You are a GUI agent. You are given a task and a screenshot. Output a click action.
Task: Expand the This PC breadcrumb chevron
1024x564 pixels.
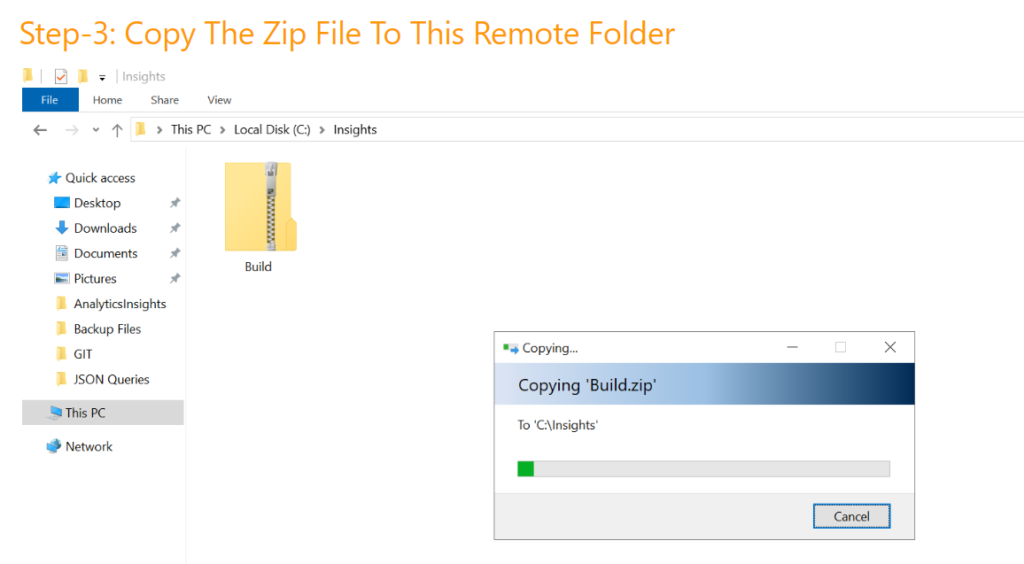[x=223, y=130]
